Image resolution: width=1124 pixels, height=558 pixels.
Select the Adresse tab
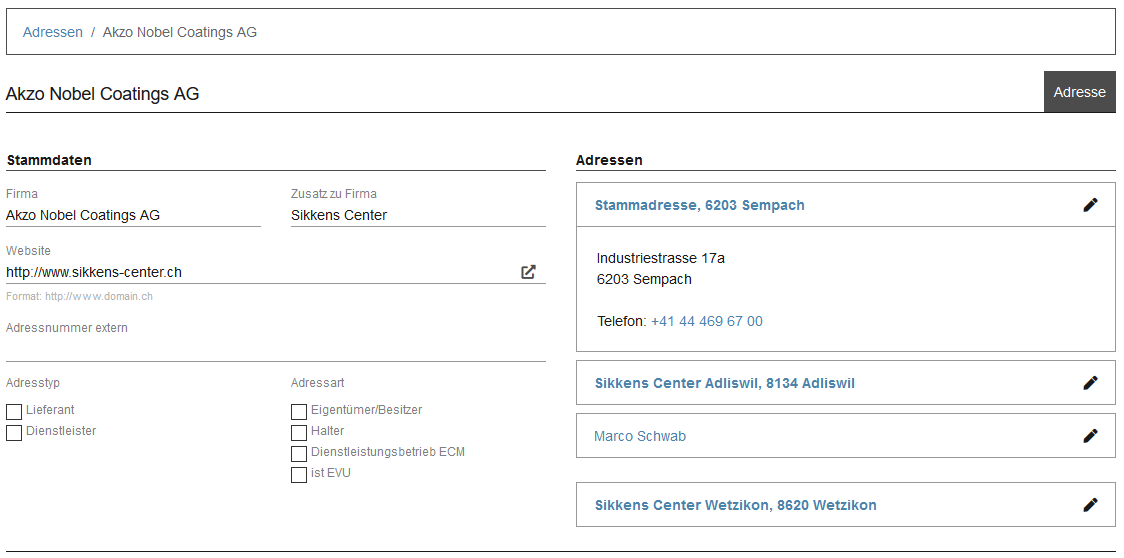point(1079,92)
